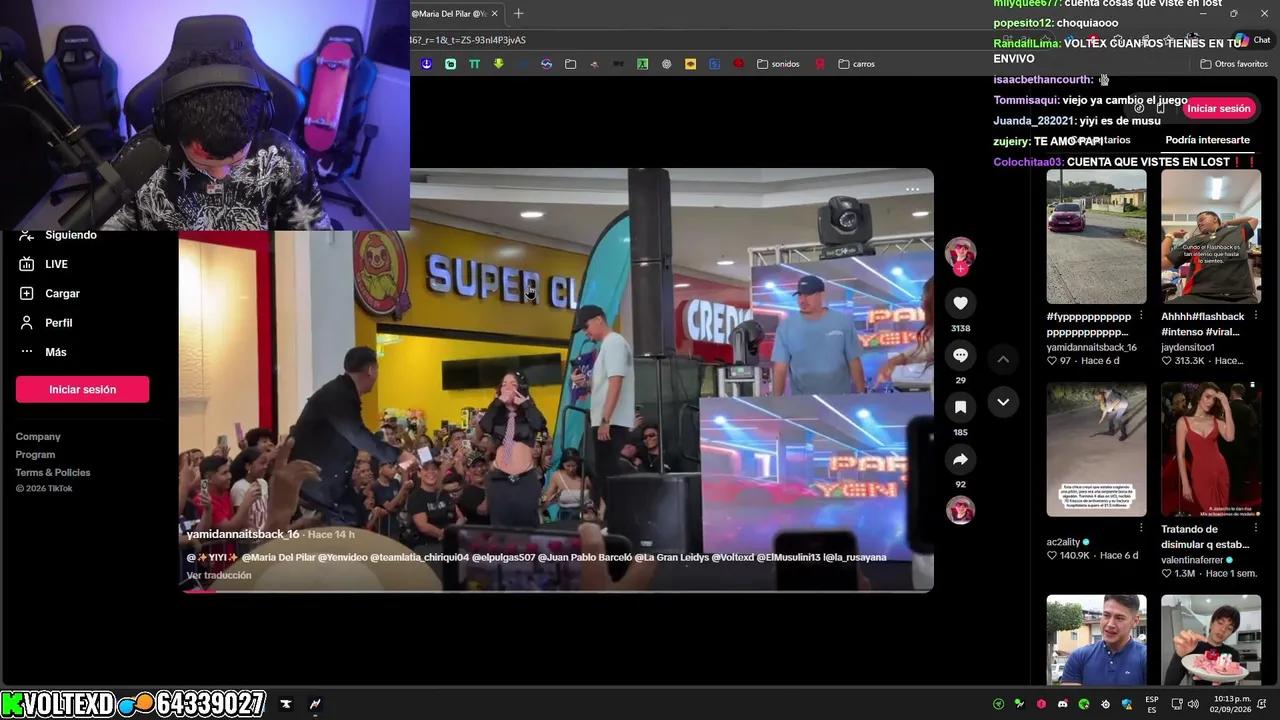Switch the ESP ES input language
1280x720 pixels.
(x=1152, y=704)
